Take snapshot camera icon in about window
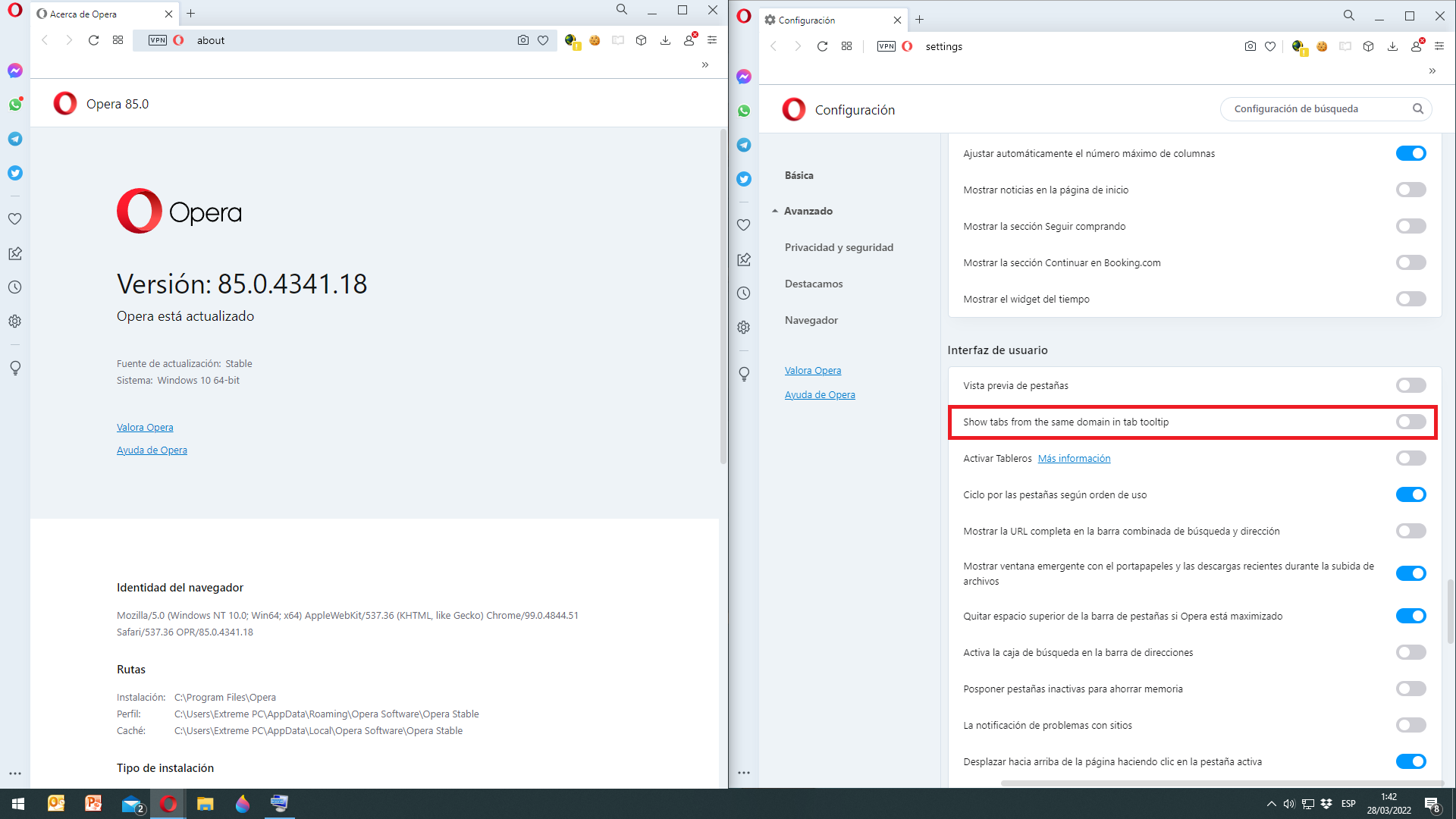Viewport: 1456px width, 819px height. pos(522,40)
